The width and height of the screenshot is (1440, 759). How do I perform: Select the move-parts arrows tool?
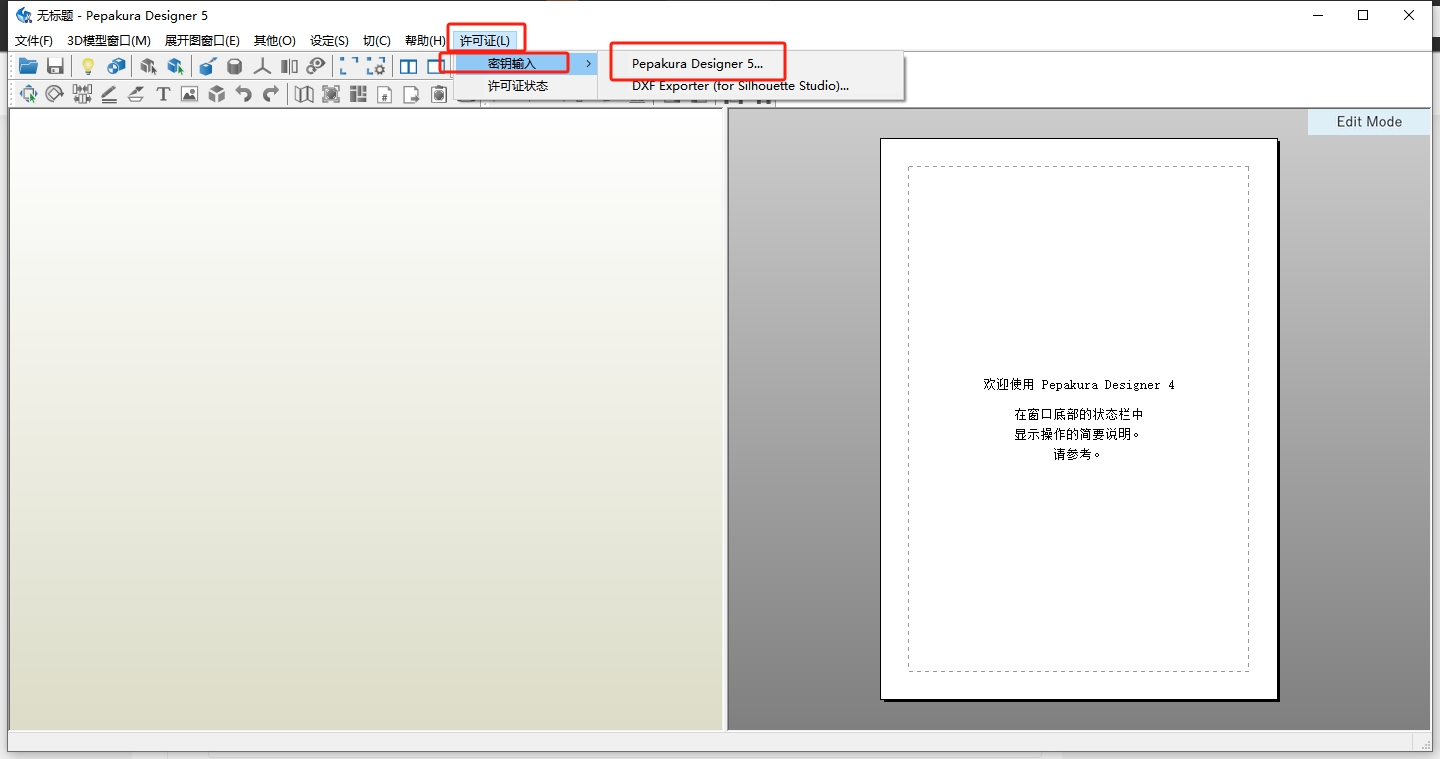point(28,94)
